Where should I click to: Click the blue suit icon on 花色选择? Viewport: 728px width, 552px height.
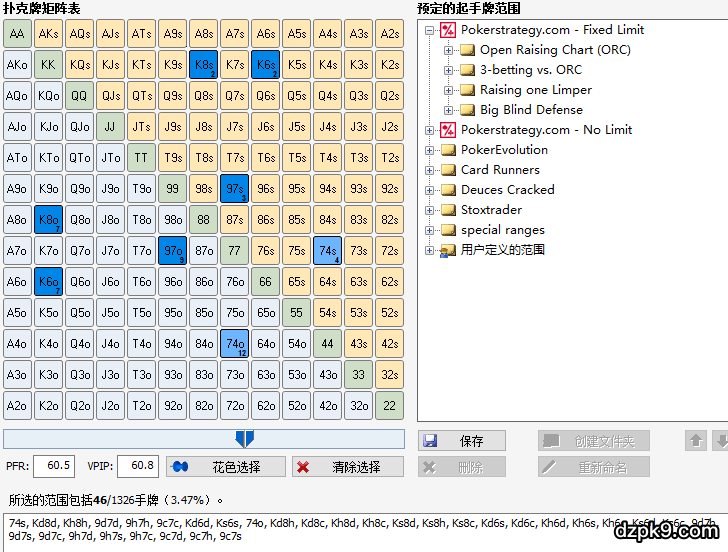point(181,467)
